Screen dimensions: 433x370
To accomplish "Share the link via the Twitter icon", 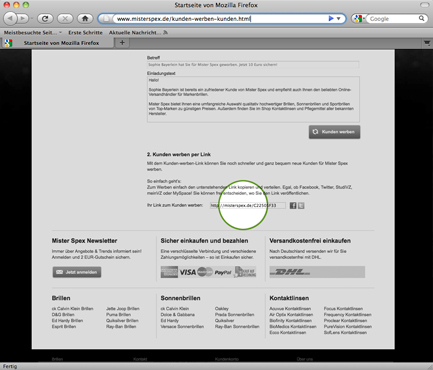I will coord(301,206).
